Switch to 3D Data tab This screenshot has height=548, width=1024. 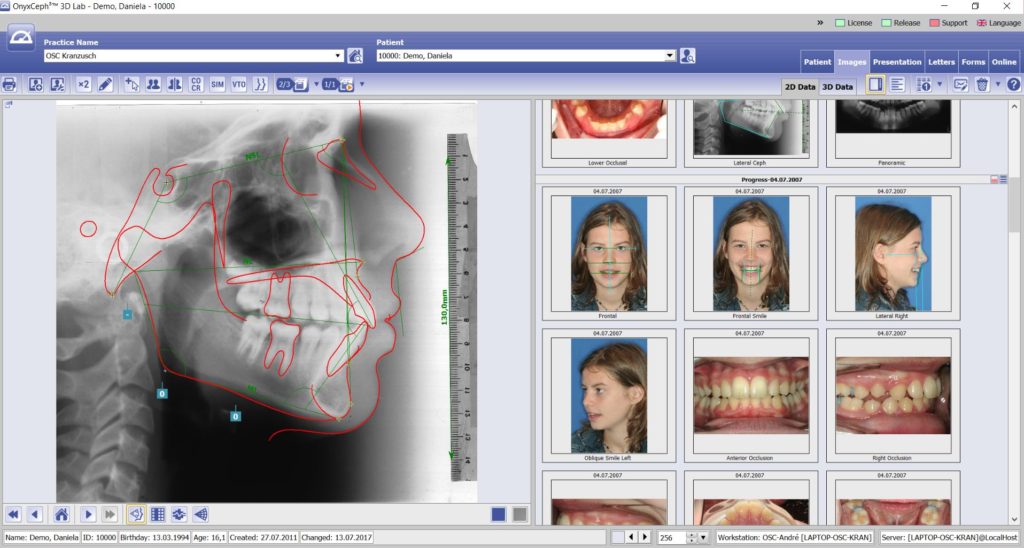tap(837, 86)
